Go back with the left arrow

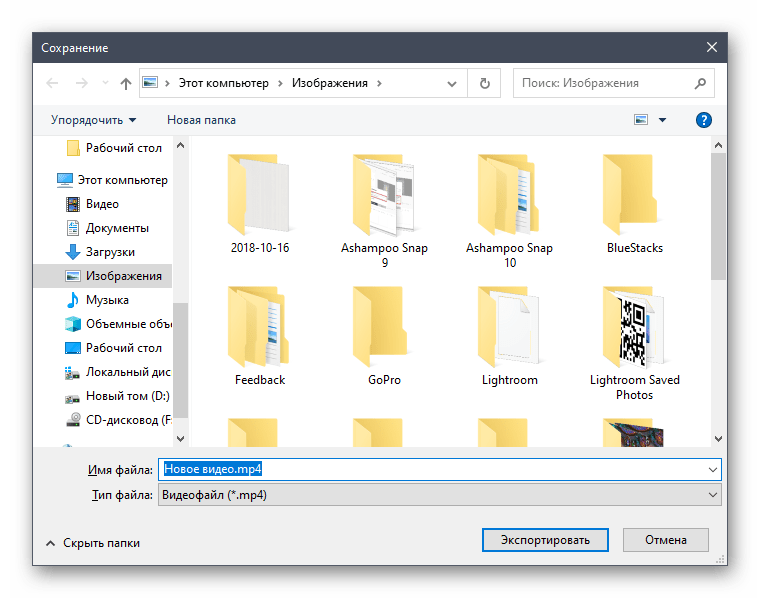[52, 83]
